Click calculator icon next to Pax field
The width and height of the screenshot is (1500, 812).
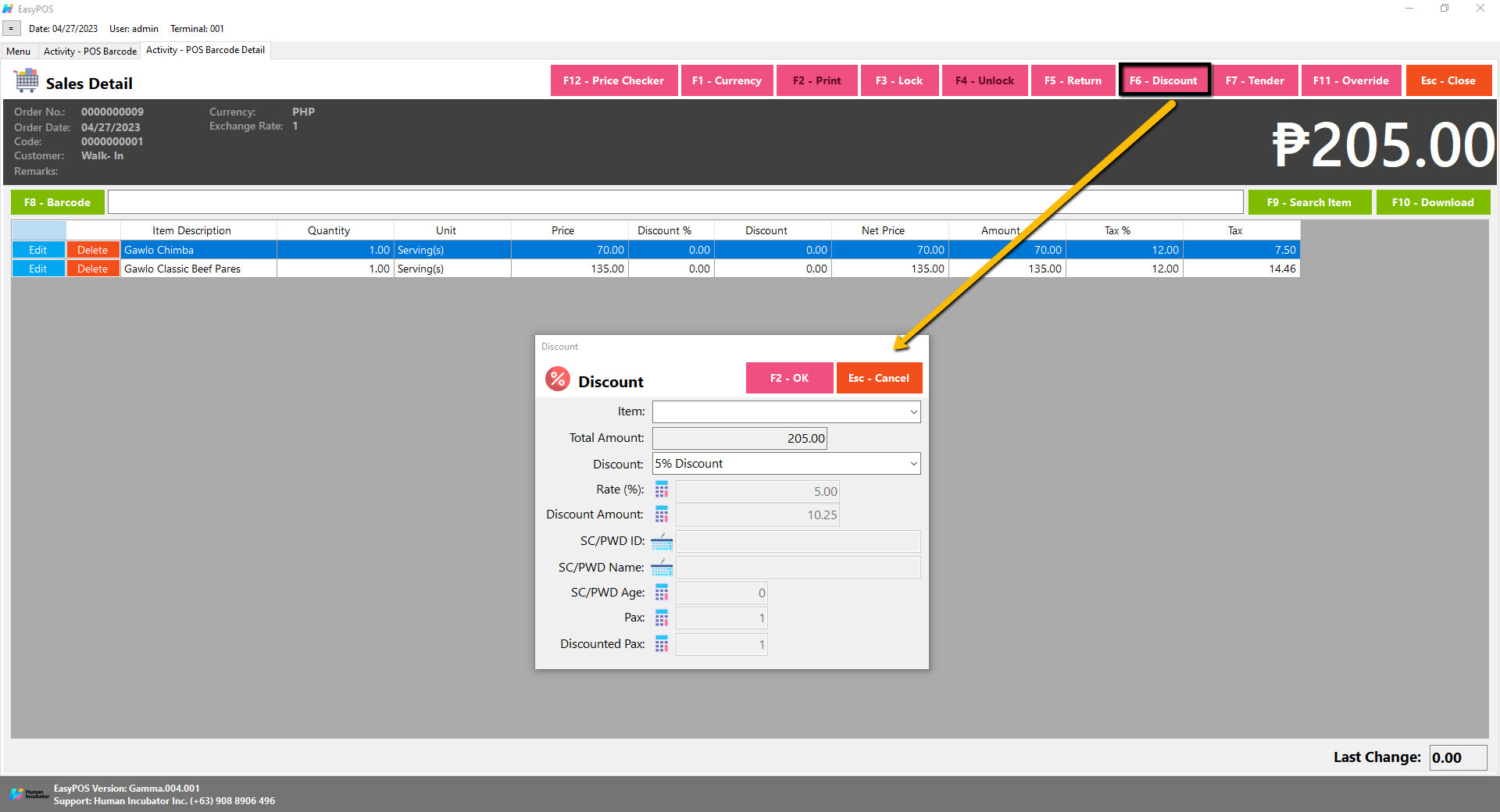661,618
